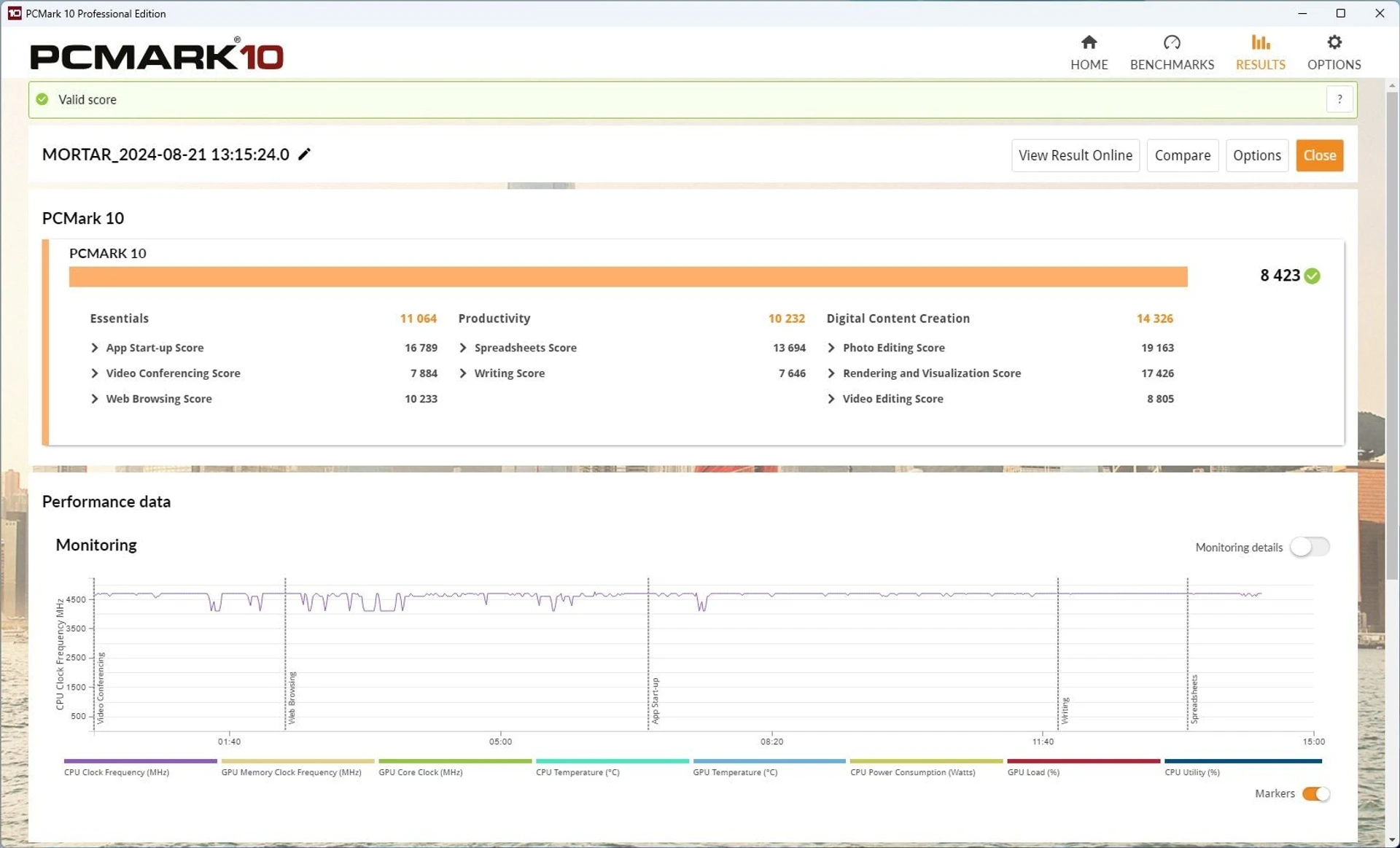Screen dimensions: 1400x848
Task: Click the Web Browsing marker in chart
Action: tap(292, 697)
